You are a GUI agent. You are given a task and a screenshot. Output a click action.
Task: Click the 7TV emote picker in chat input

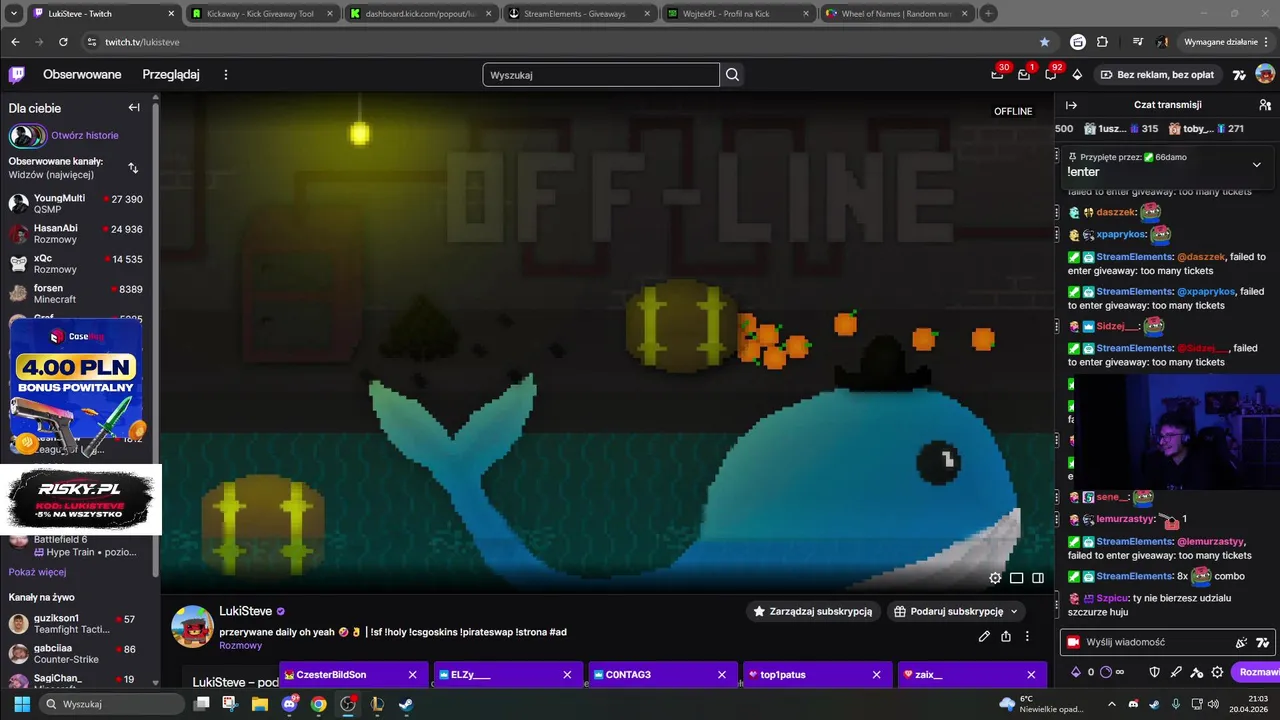pos(1263,642)
